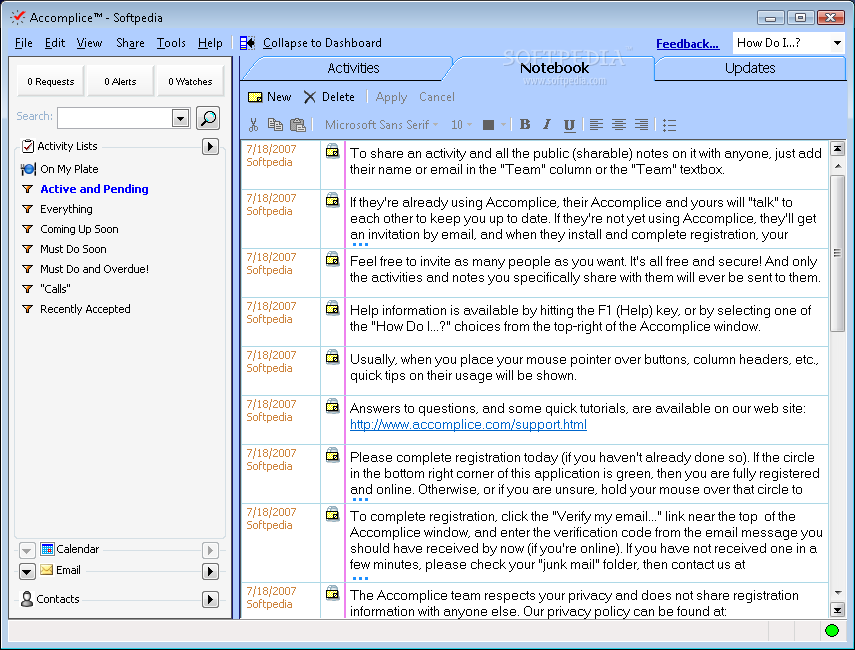Click the Feedback... link

tap(687, 44)
